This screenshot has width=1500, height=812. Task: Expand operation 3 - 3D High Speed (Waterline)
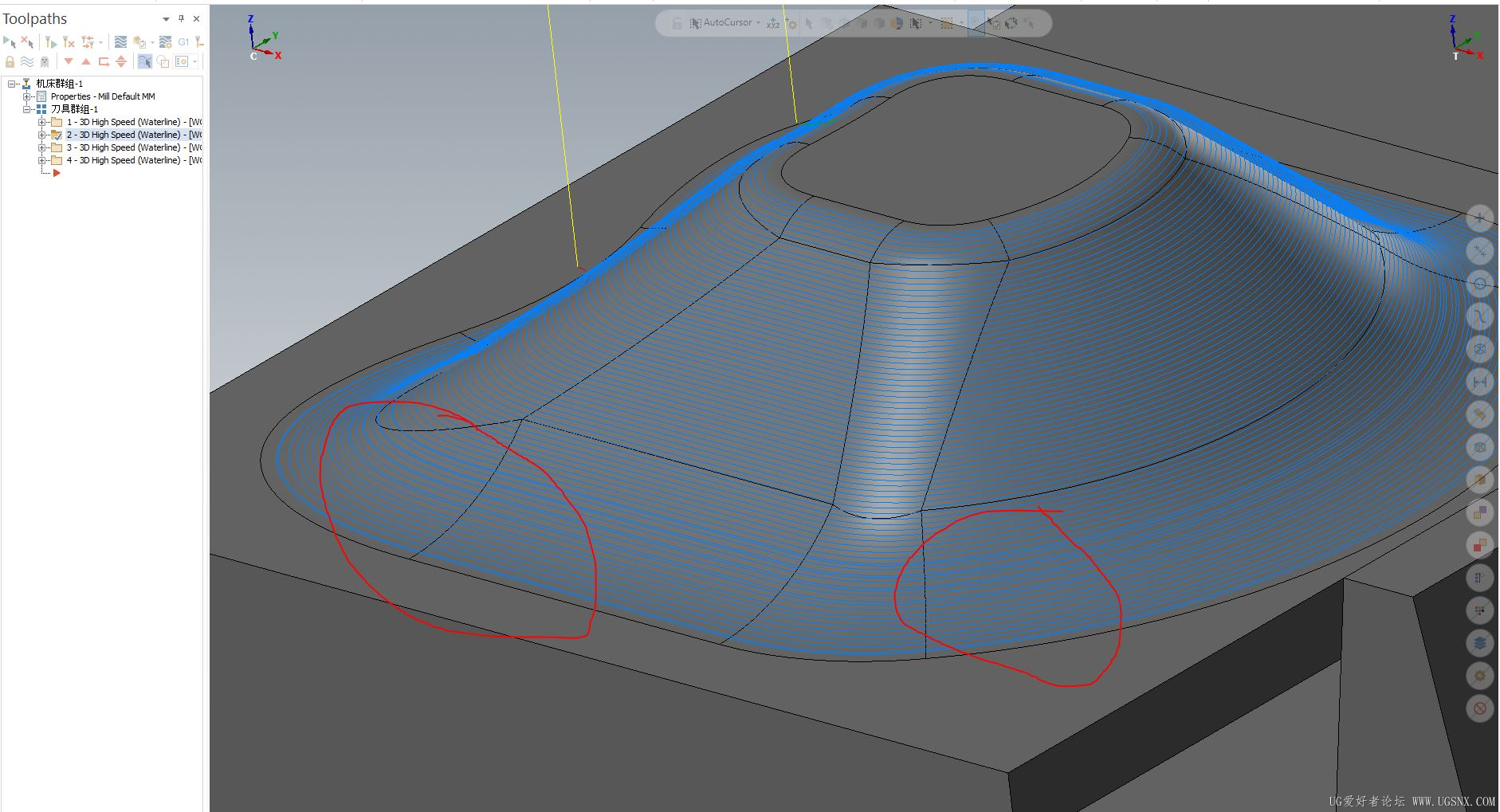coord(41,147)
